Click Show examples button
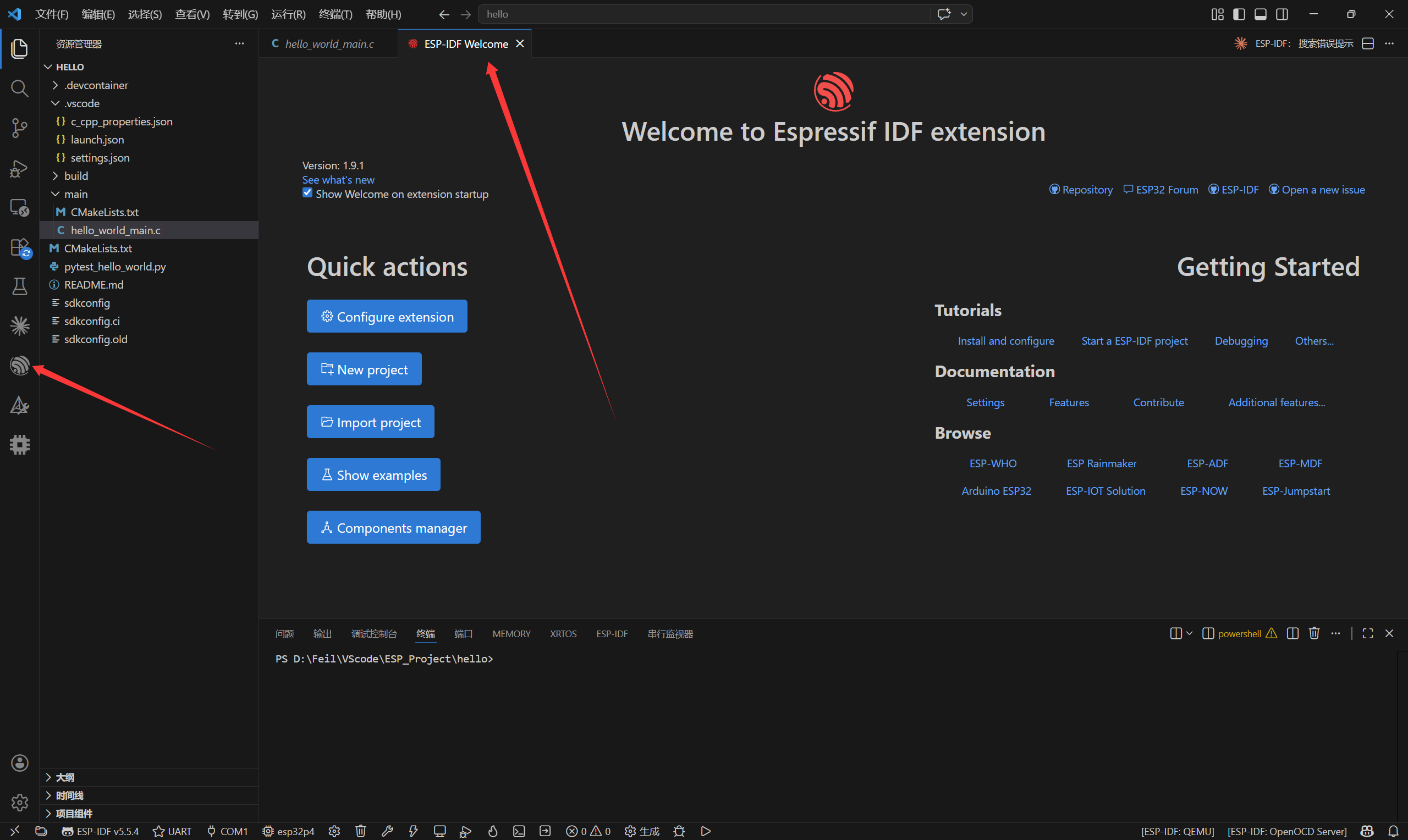Screen dimensions: 1408x840 [x=373, y=474]
